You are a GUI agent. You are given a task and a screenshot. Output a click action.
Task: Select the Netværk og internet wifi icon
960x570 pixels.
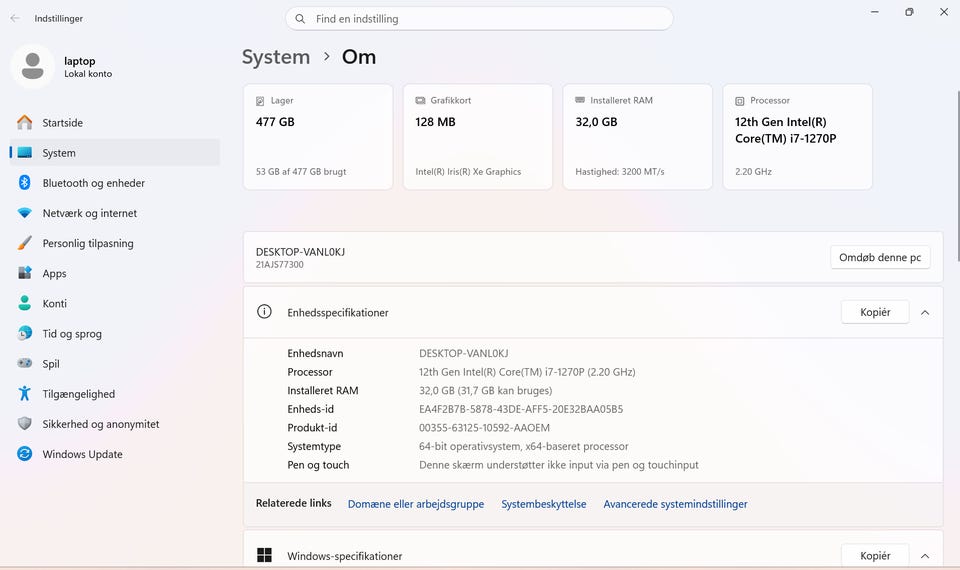(25, 213)
